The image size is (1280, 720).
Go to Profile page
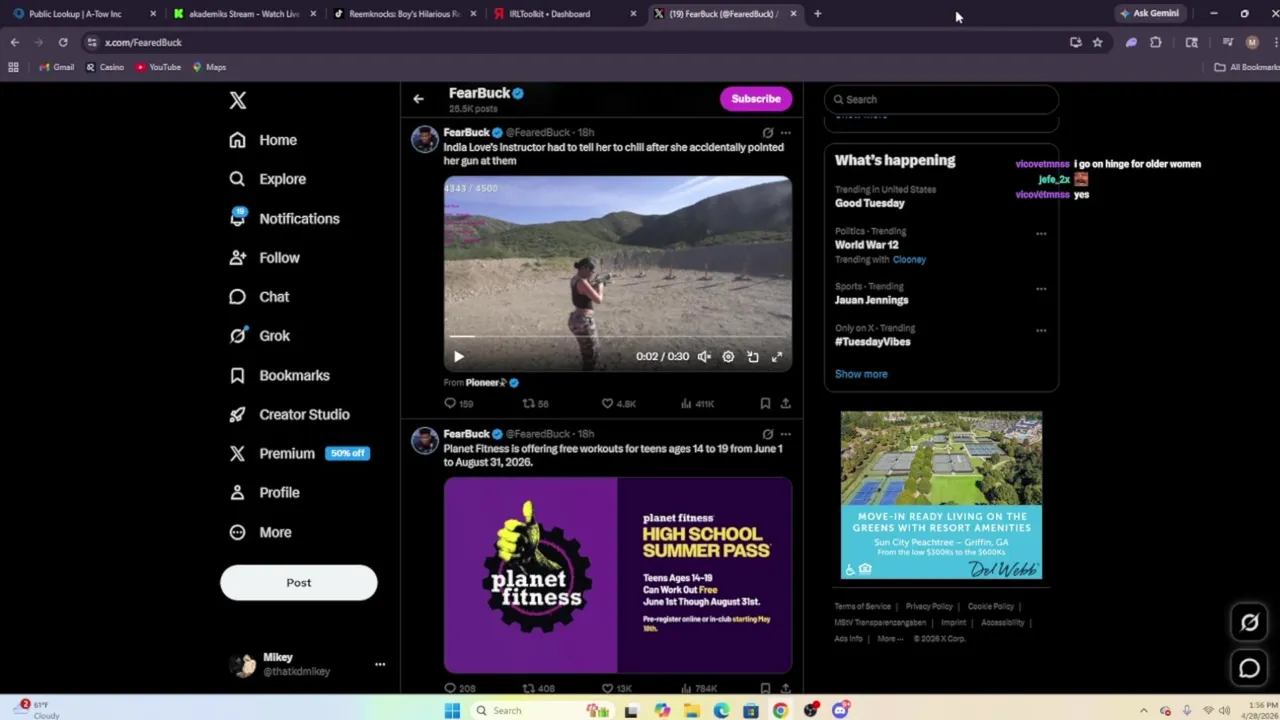264,492
